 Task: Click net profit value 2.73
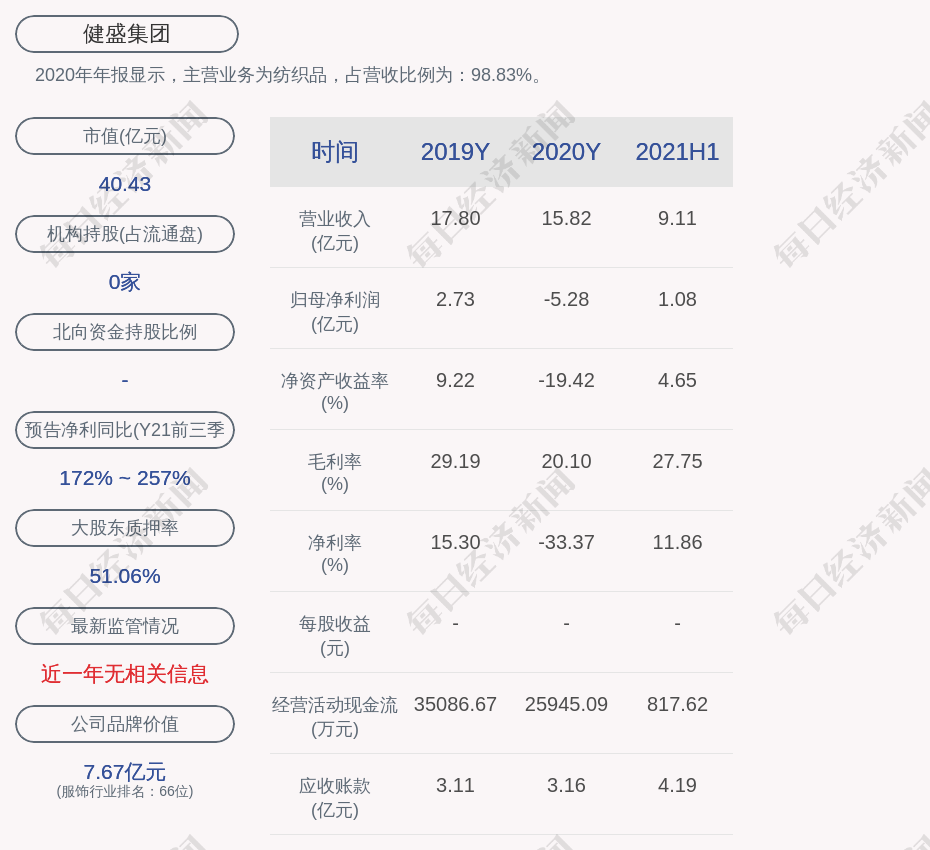(x=455, y=299)
